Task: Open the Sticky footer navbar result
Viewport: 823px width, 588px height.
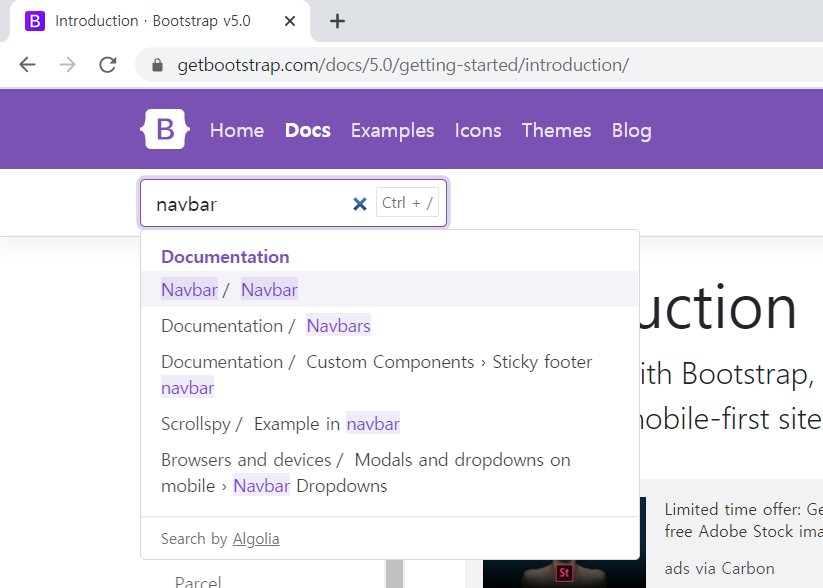Action: tap(389, 374)
